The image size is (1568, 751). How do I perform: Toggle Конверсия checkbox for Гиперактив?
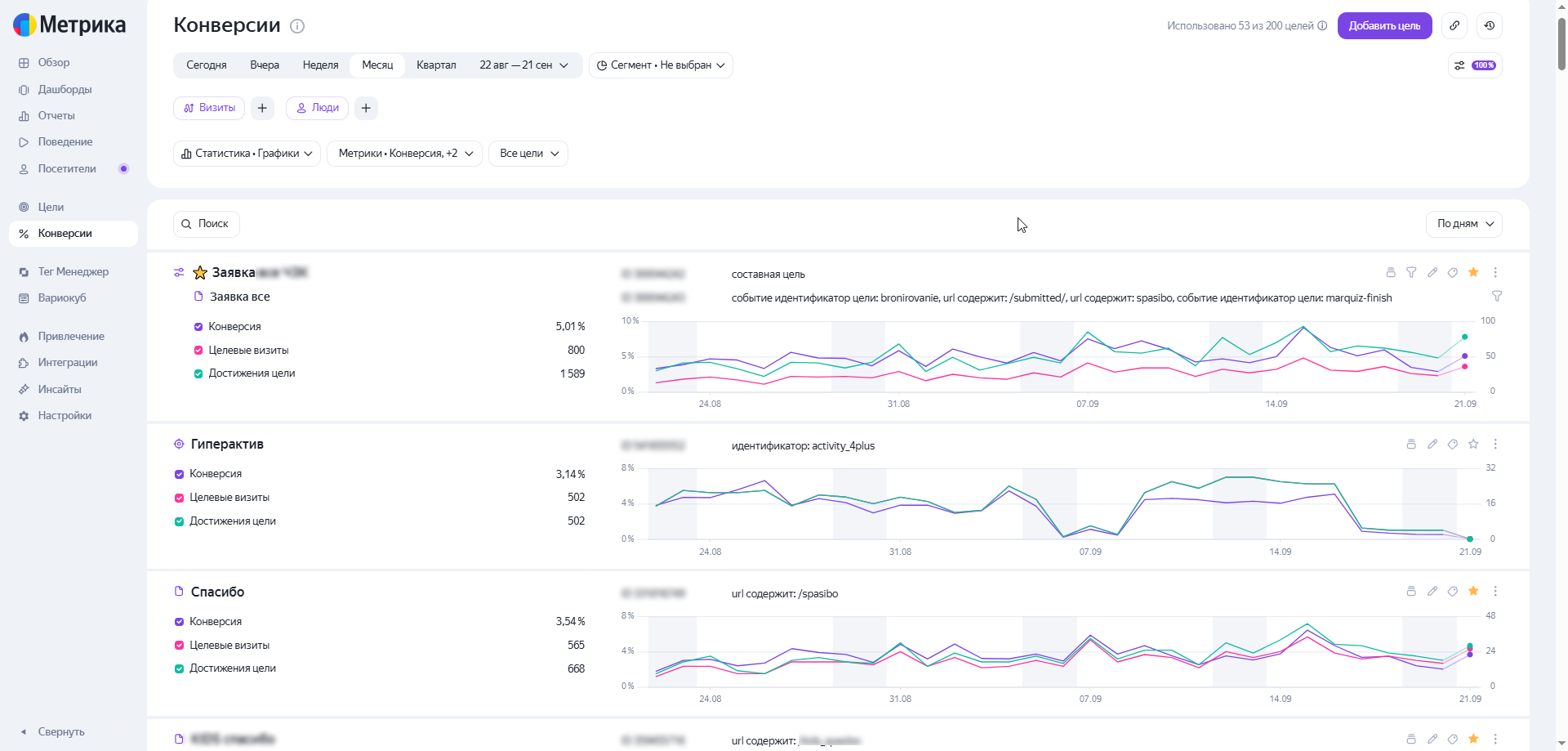pyautogui.click(x=180, y=474)
